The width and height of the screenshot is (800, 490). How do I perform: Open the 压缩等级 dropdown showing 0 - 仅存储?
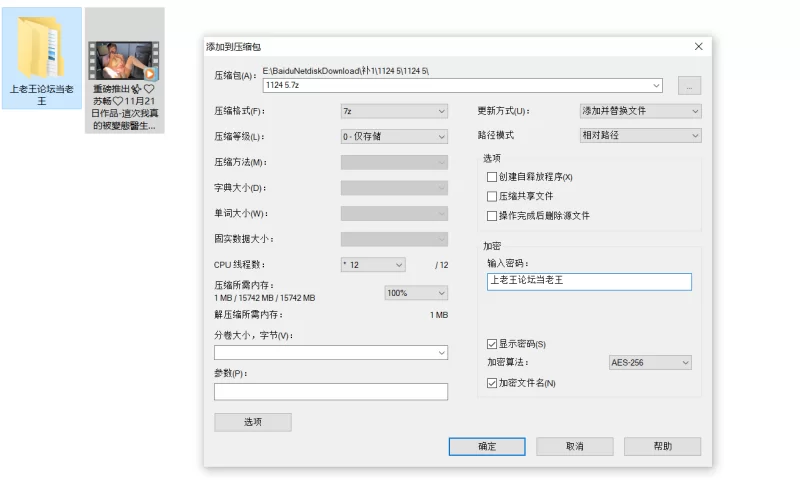point(394,137)
